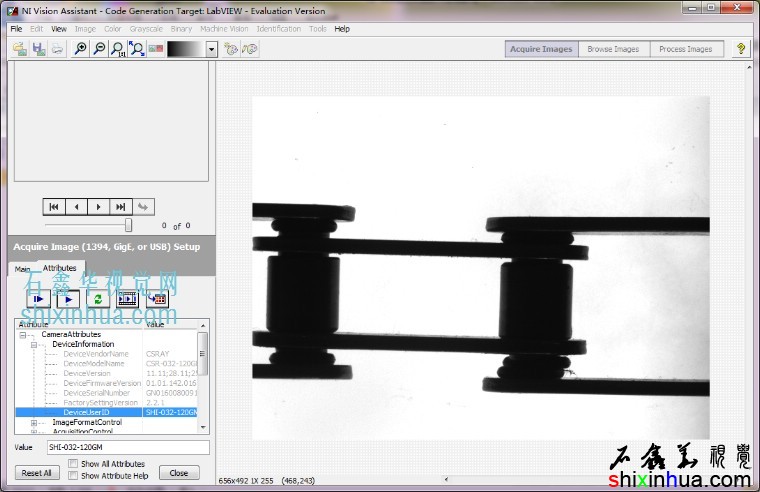The width and height of the screenshot is (760, 492).
Task: Select the DeviceModelName attribute row
Action: pyautogui.click(x=107, y=364)
